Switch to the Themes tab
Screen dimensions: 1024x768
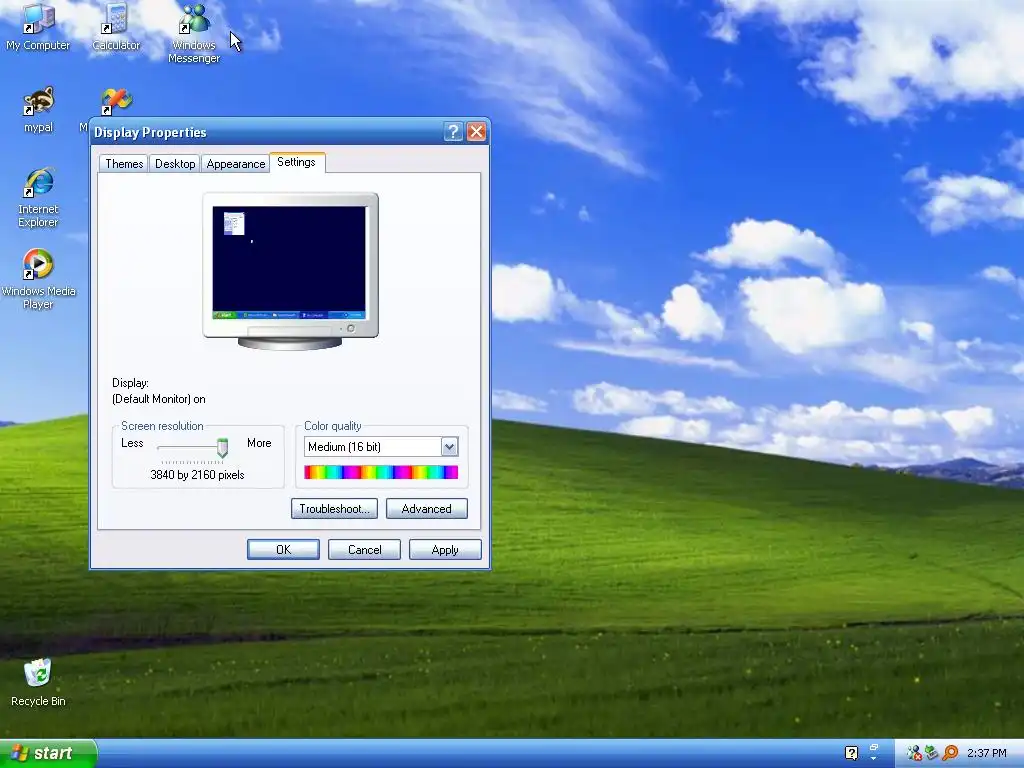click(124, 164)
